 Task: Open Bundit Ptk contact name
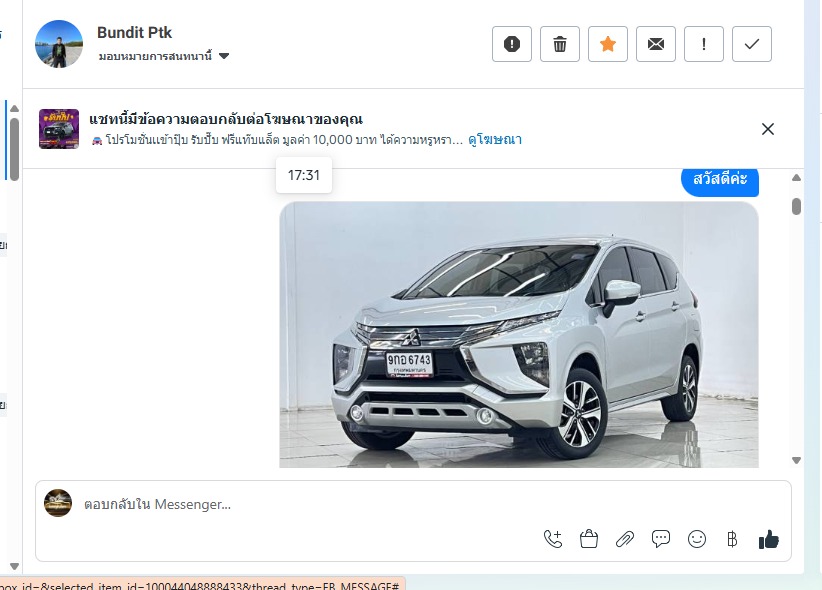pos(134,33)
